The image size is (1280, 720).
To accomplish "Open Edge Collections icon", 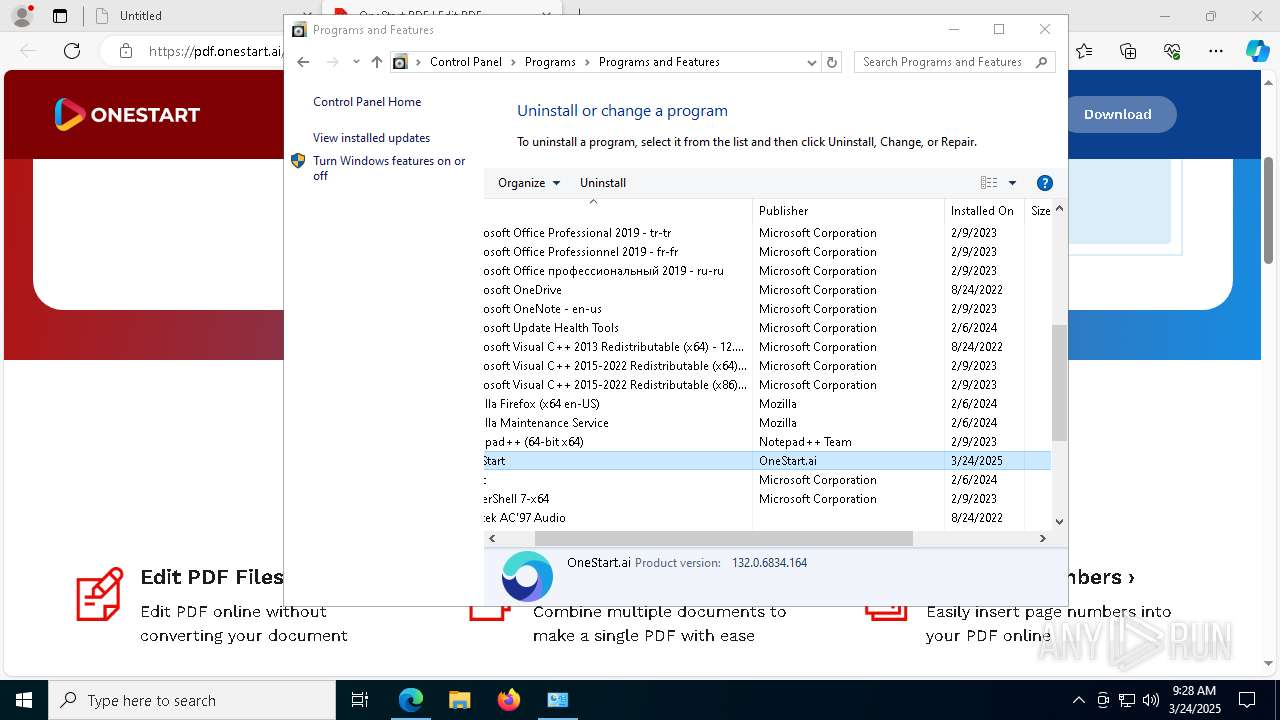I will pyautogui.click(x=1128, y=51).
